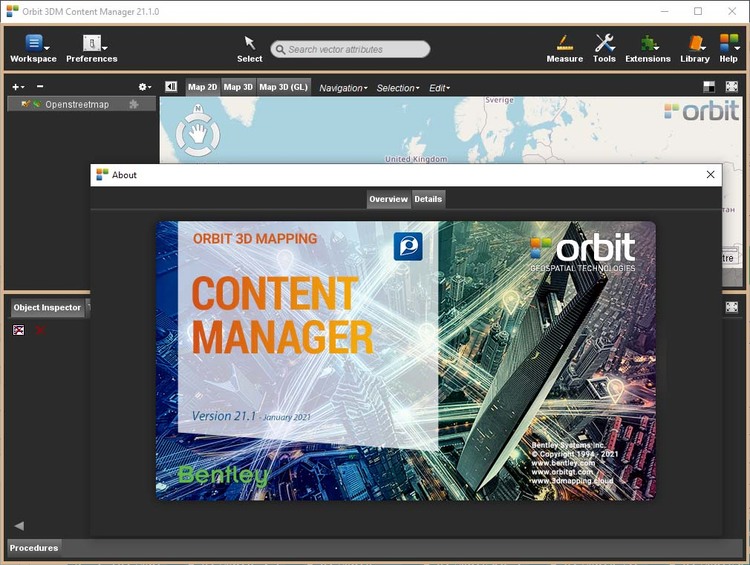Switch to the Map 3D tab
Viewport: 750px width, 565px height.
point(238,87)
